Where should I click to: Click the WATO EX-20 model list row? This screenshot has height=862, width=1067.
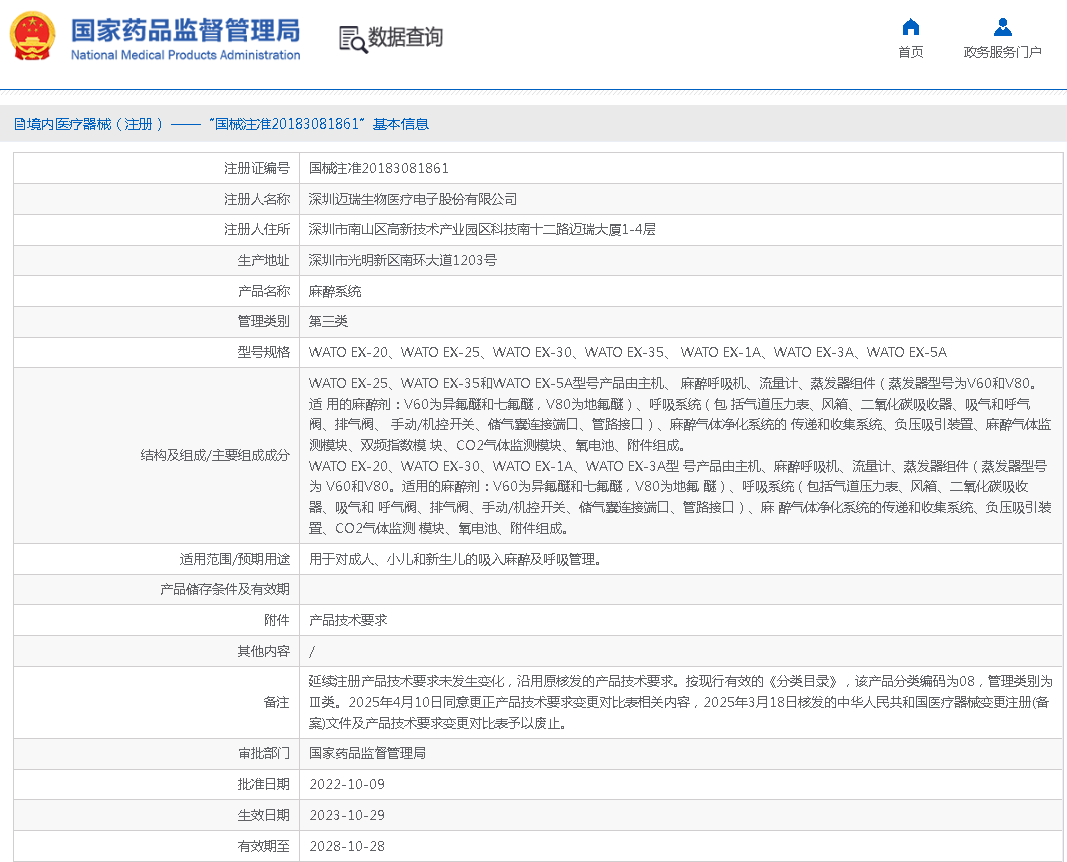pyautogui.click(x=627, y=353)
